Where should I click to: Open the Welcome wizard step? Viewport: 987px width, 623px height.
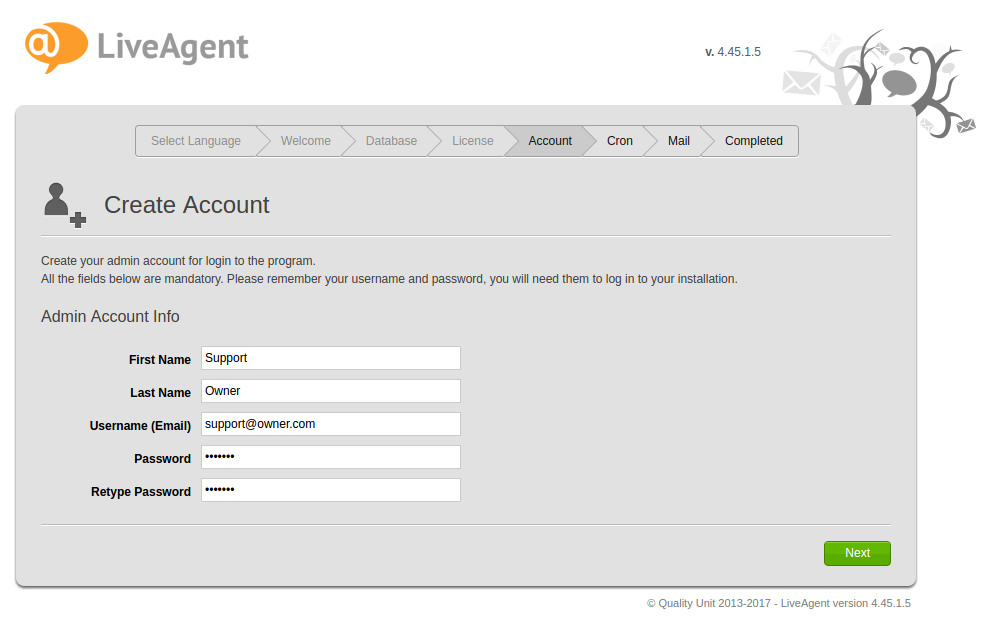[x=305, y=141]
